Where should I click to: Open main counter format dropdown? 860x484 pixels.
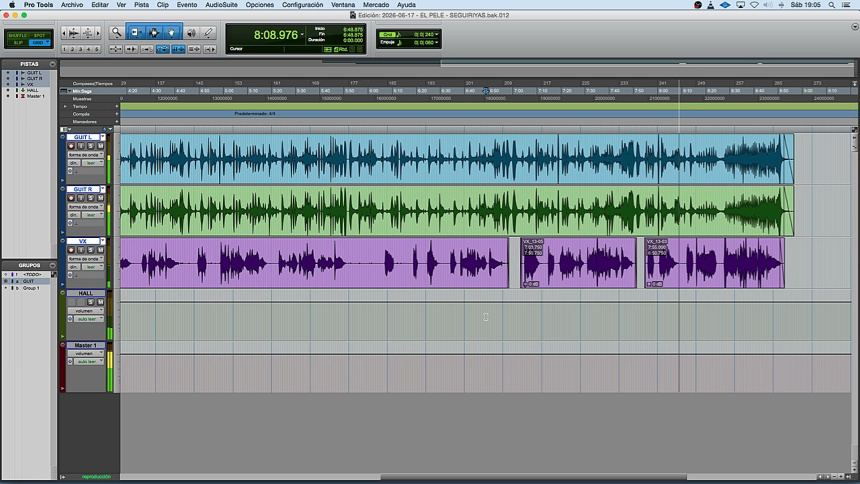(302, 35)
